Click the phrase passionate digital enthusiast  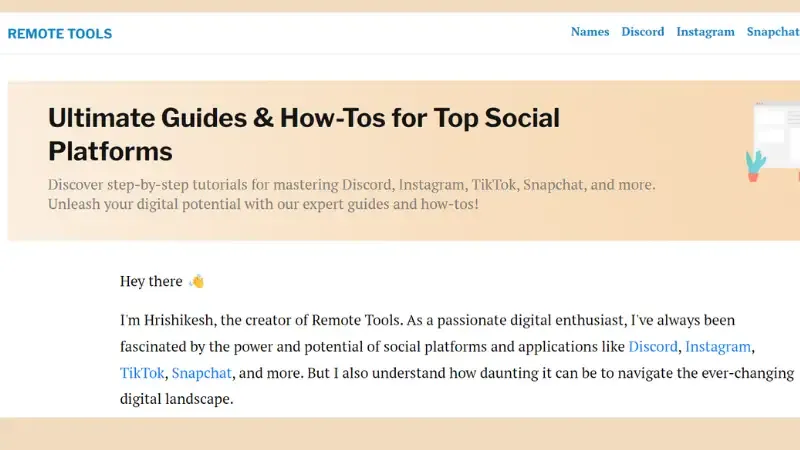coord(530,321)
